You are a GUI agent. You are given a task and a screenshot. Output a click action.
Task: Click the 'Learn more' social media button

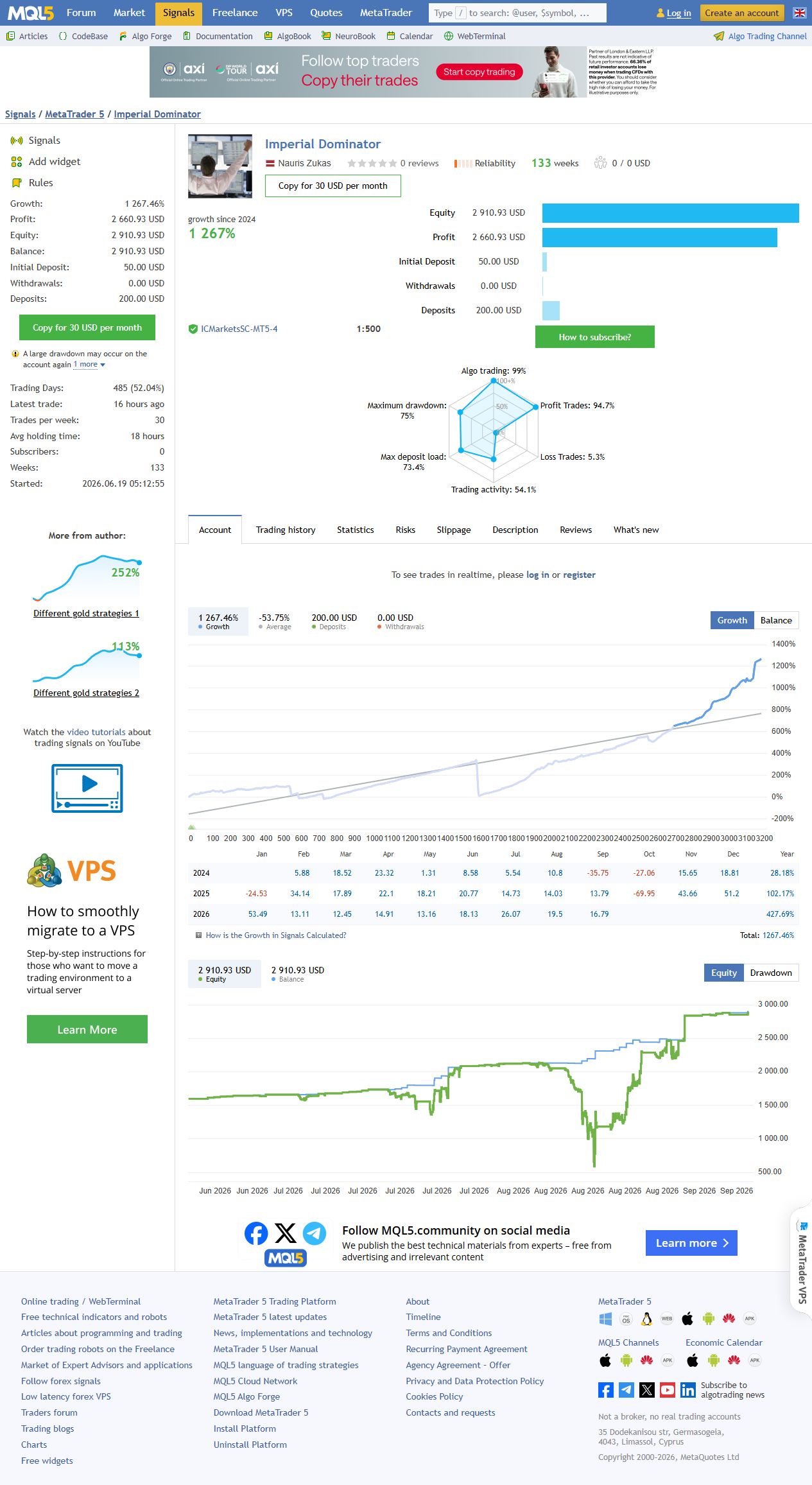click(x=691, y=1243)
